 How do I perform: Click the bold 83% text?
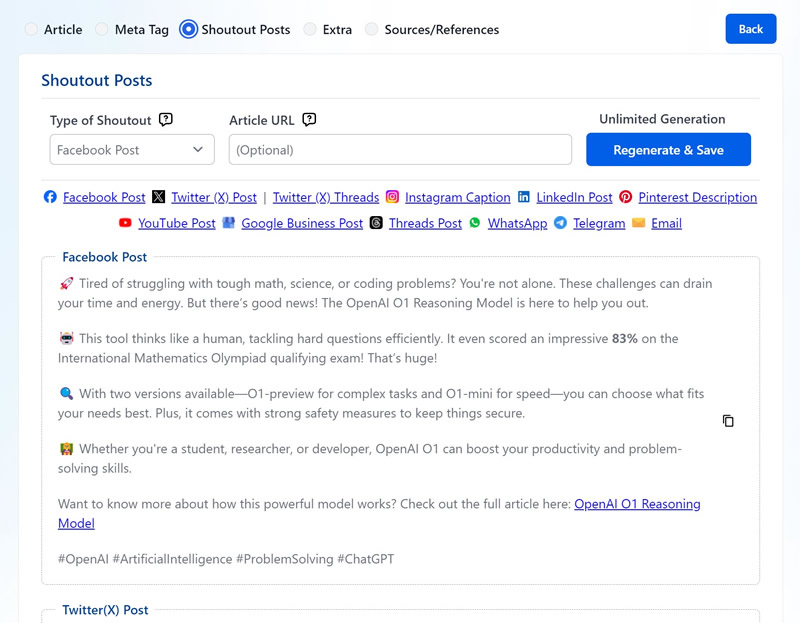pyautogui.click(x=624, y=339)
